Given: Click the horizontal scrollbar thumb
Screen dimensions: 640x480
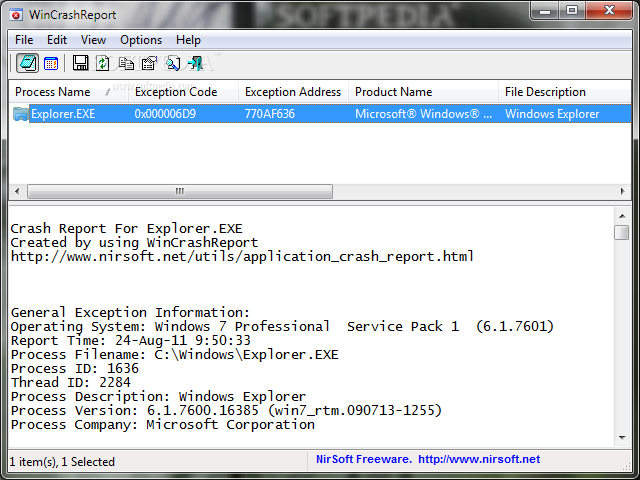Looking at the screenshot, I should click(180, 191).
